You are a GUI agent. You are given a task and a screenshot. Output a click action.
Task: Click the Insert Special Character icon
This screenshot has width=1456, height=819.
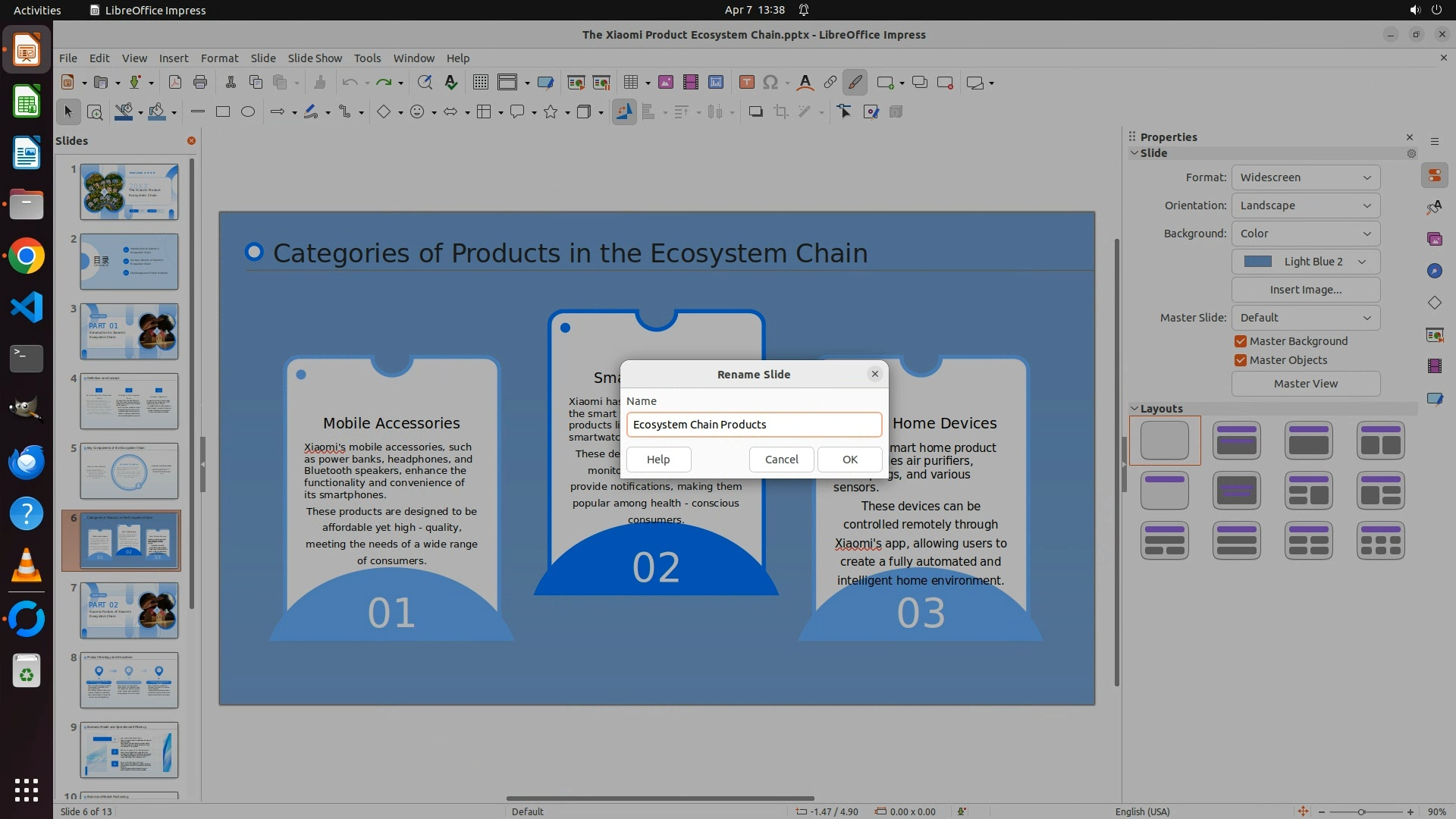770,83
